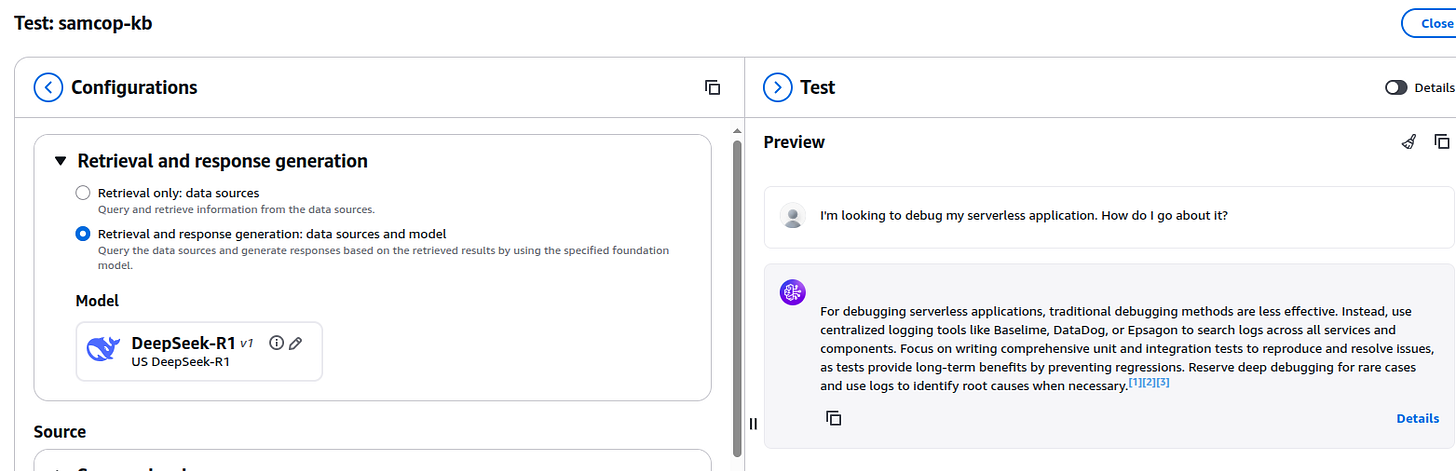The width and height of the screenshot is (1456, 471).
Task: Click the user question message text
Action: pos(1024,215)
